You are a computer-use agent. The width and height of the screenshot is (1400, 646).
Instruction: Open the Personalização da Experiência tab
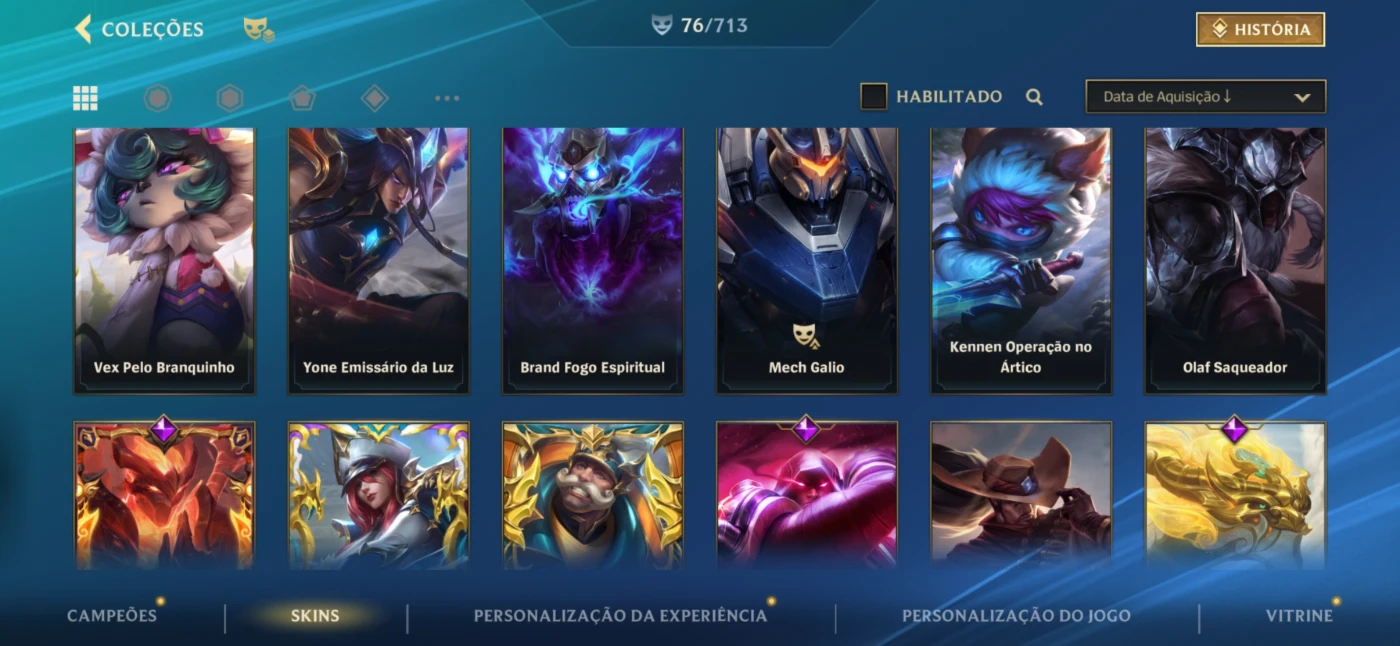pyautogui.click(x=620, y=615)
